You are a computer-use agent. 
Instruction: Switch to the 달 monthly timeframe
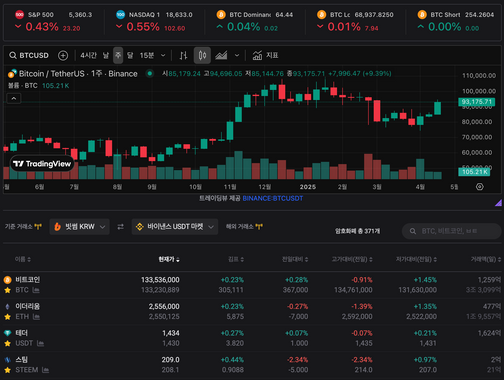pyautogui.click(x=130, y=55)
